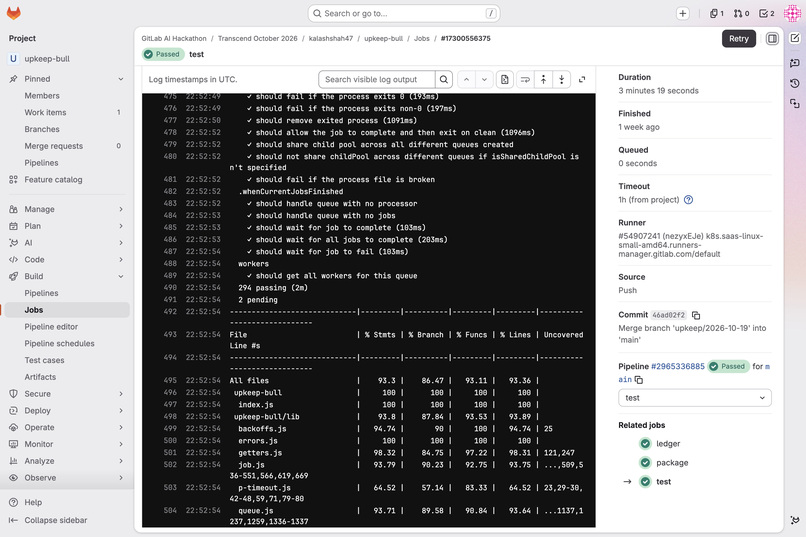Screen dimensions: 806x537
Task: Open Merge requests in the sidebar
Action: click(x=67, y=146)
